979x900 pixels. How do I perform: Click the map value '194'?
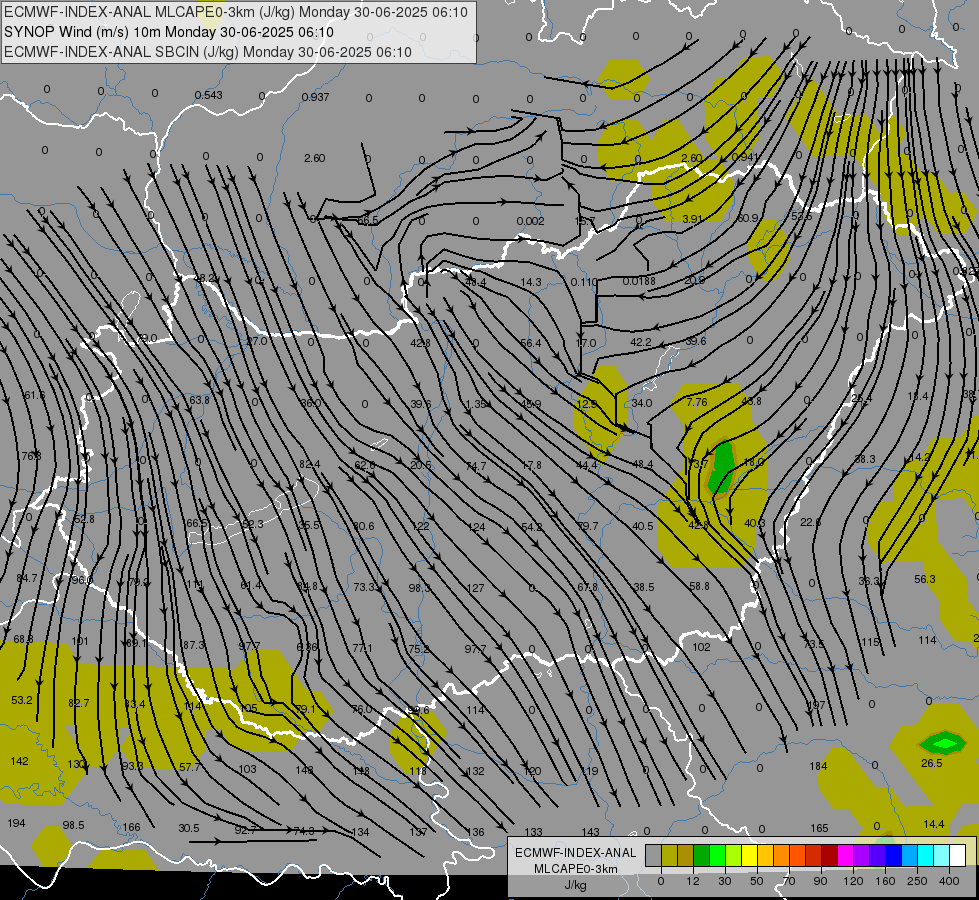tap(16, 823)
